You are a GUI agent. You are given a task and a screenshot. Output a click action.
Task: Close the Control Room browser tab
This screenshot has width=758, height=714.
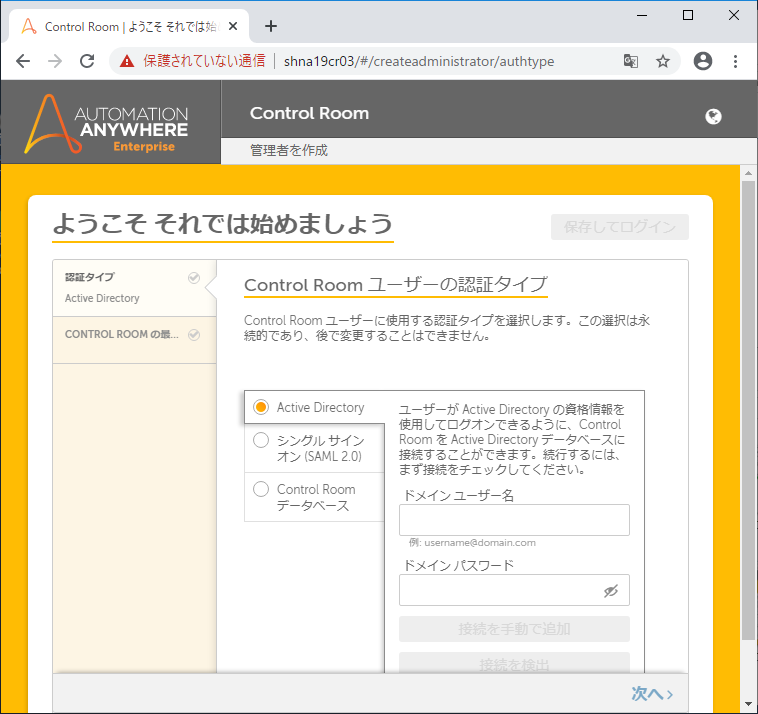(233, 26)
